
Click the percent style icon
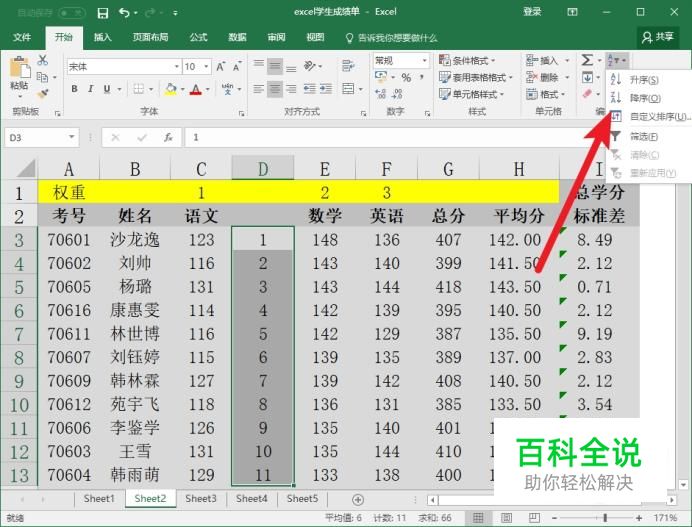[406, 78]
